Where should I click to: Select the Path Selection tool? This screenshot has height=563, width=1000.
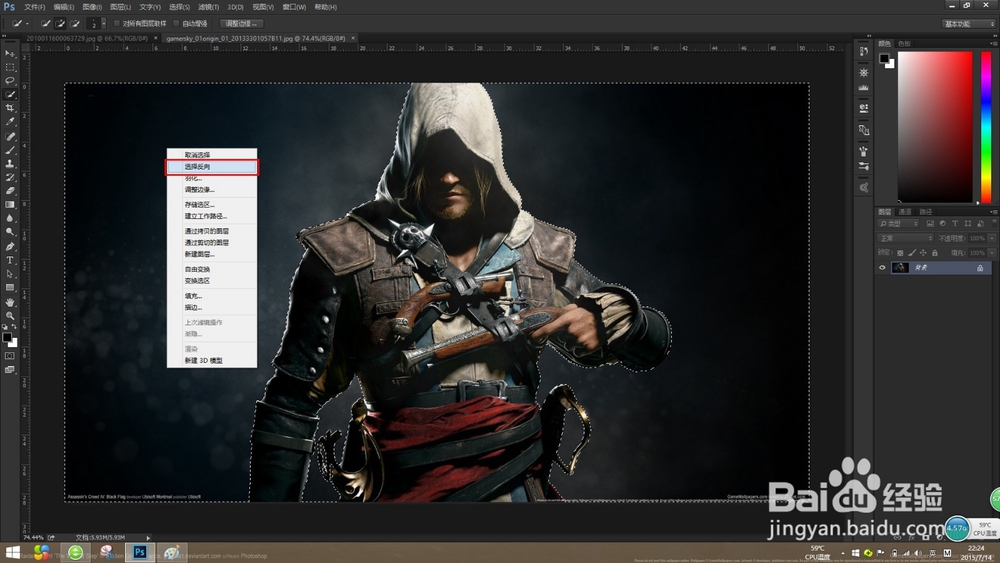[10, 274]
